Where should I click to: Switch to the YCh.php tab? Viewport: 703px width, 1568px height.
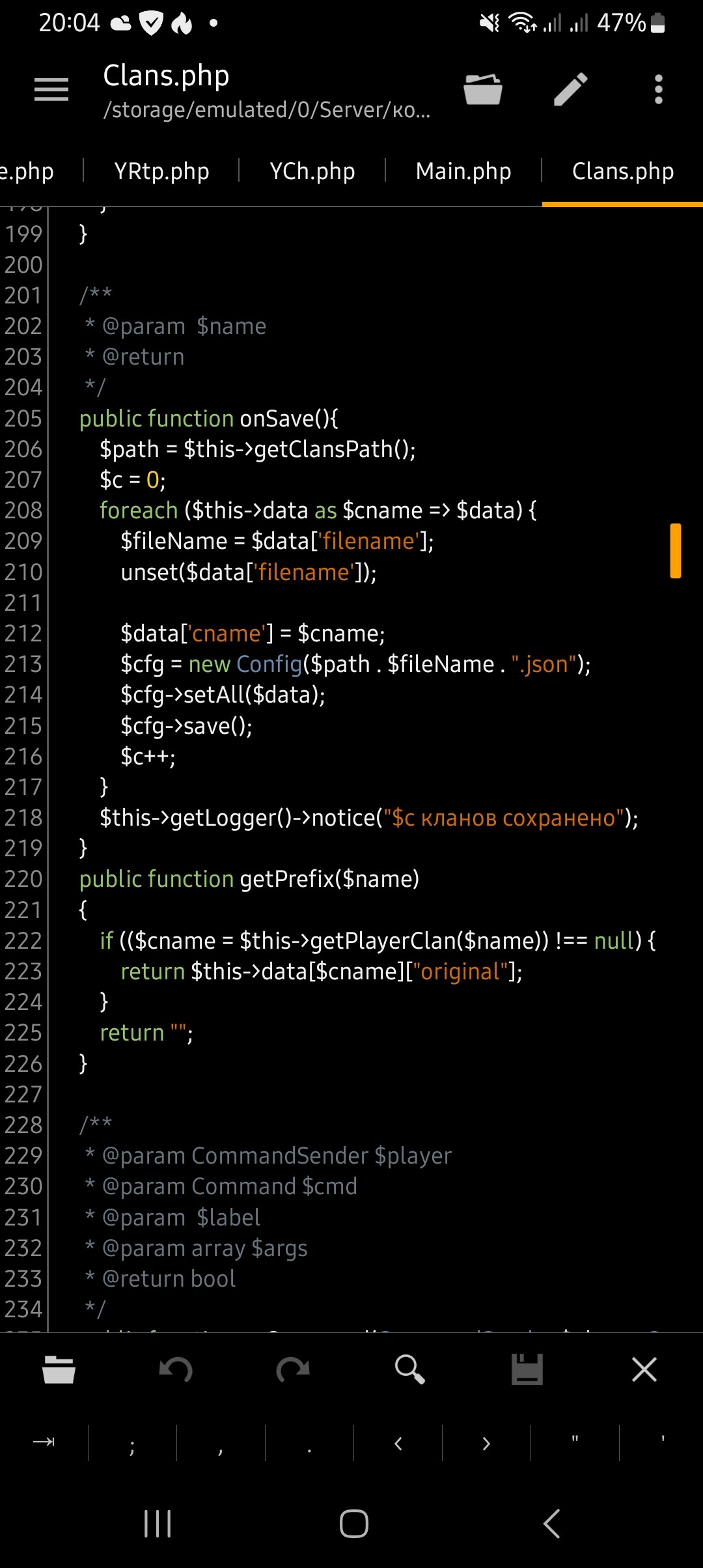(x=312, y=171)
